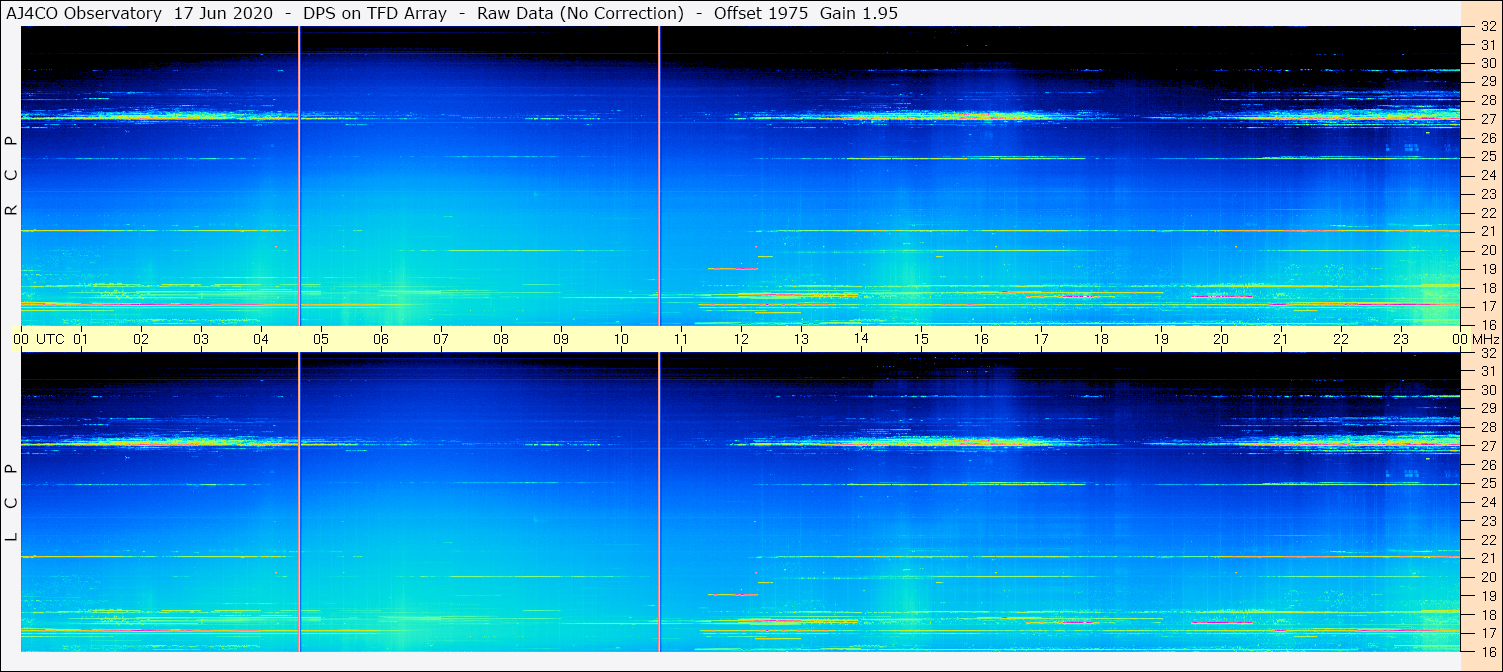Click the 32 MHz label on the LCP scale
This screenshot has width=1503, height=672.
[1487, 353]
